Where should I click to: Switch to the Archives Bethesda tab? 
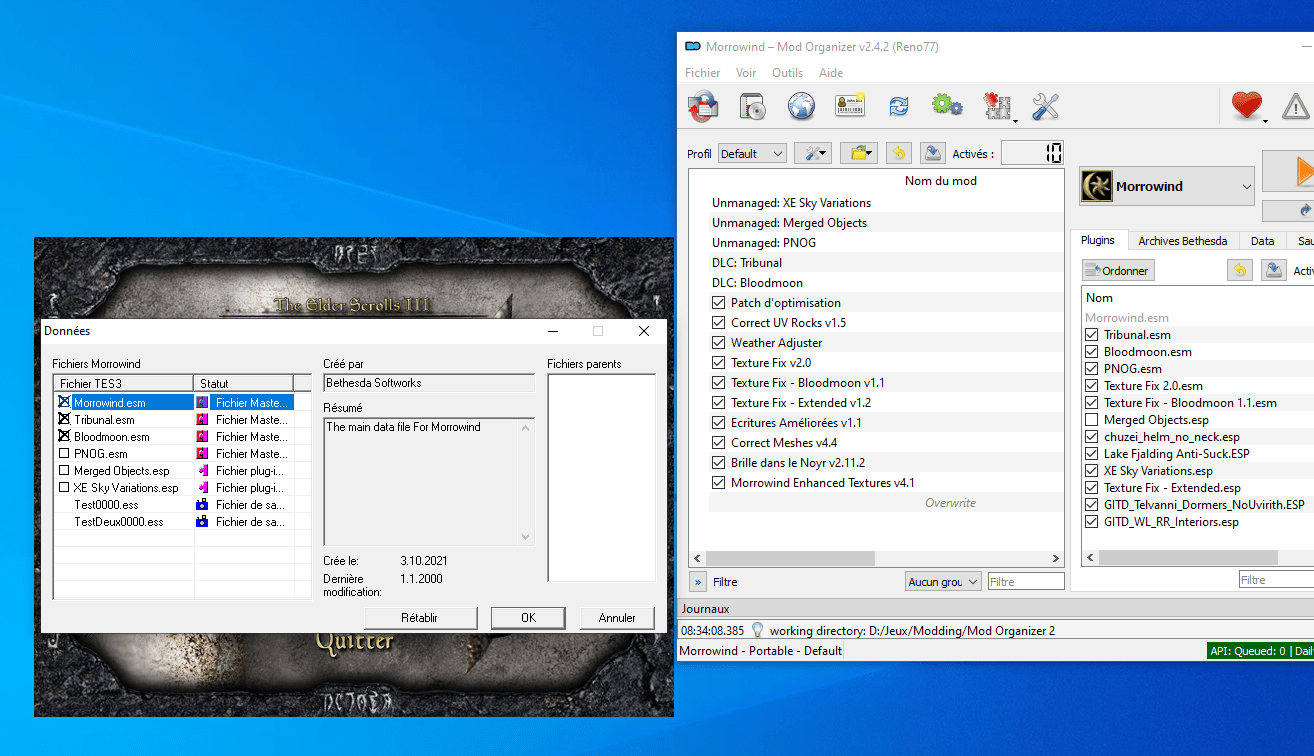click(1183, 241)
